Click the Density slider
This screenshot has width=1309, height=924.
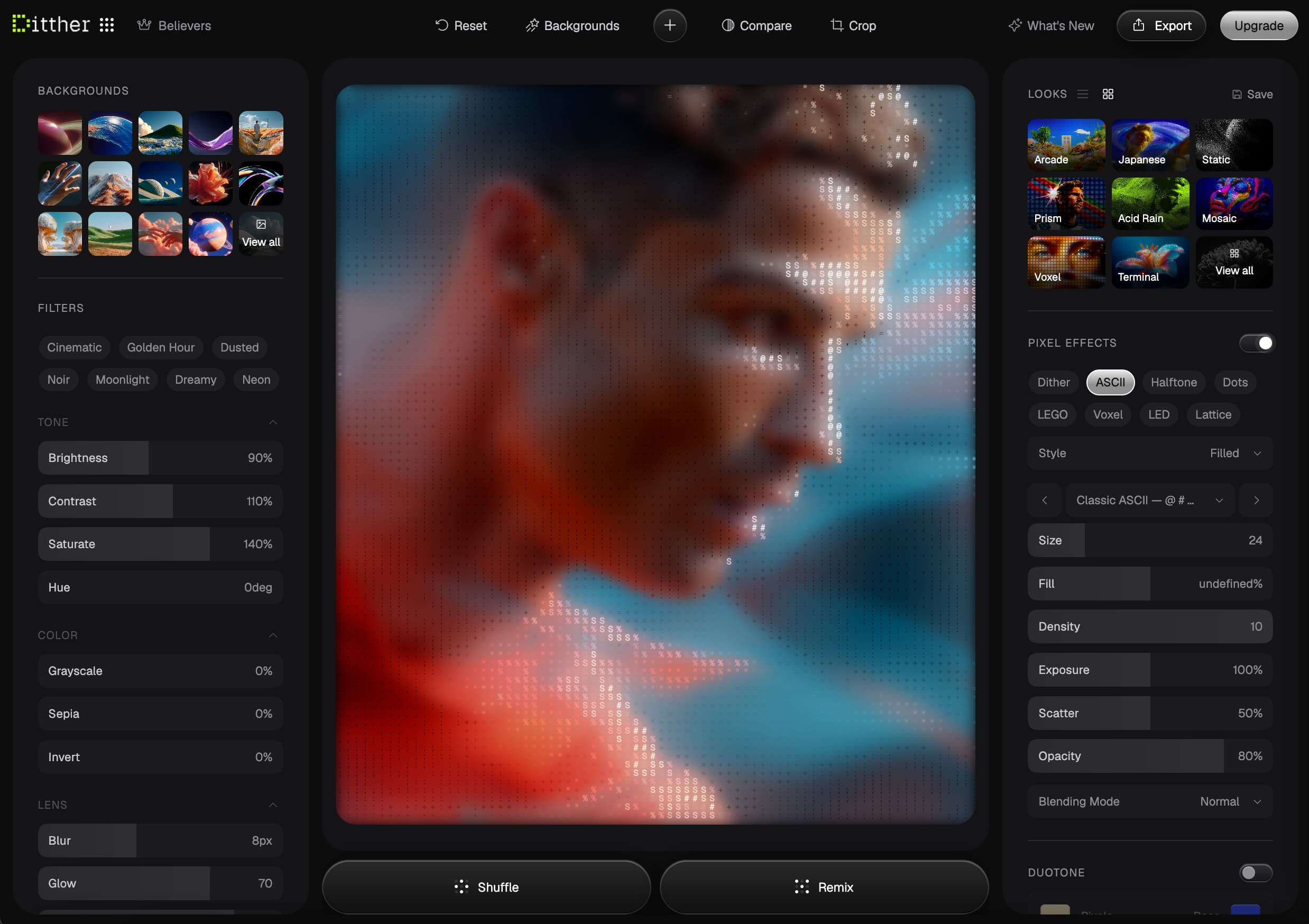[x=1150, y=626]
